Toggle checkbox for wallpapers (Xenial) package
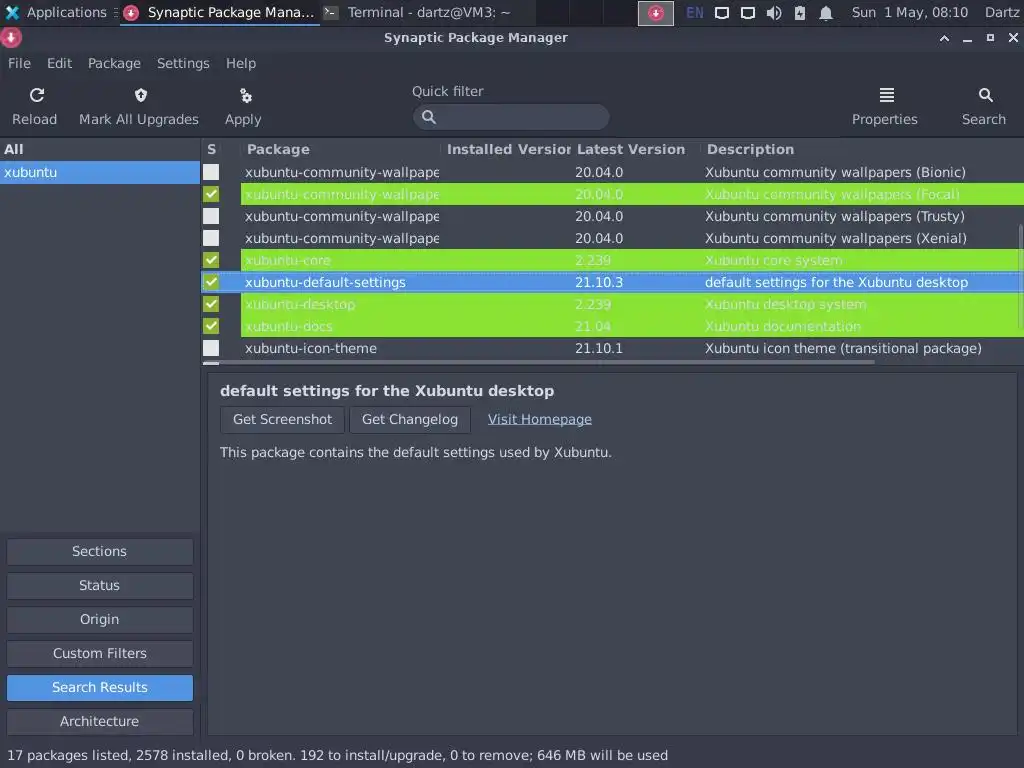The image size is (1024, 768). [211, 238]
